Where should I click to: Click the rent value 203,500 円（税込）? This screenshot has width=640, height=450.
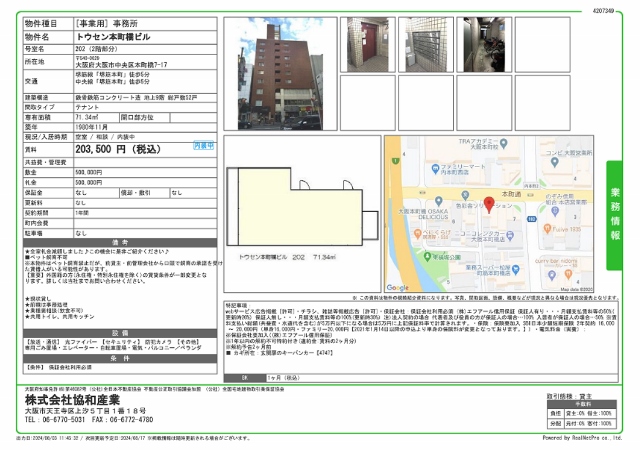[x=118, y=149]
